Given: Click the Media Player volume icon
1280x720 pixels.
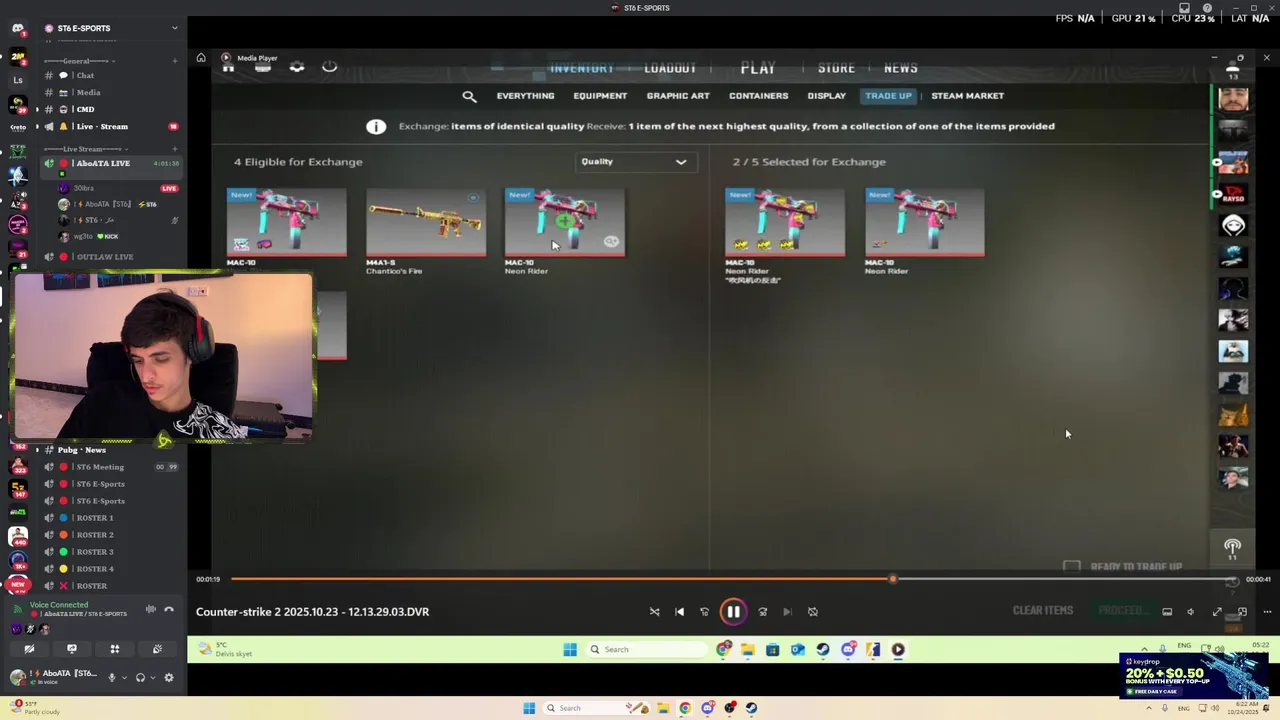Looking at the screenshot, I should tap(1191, 612).
